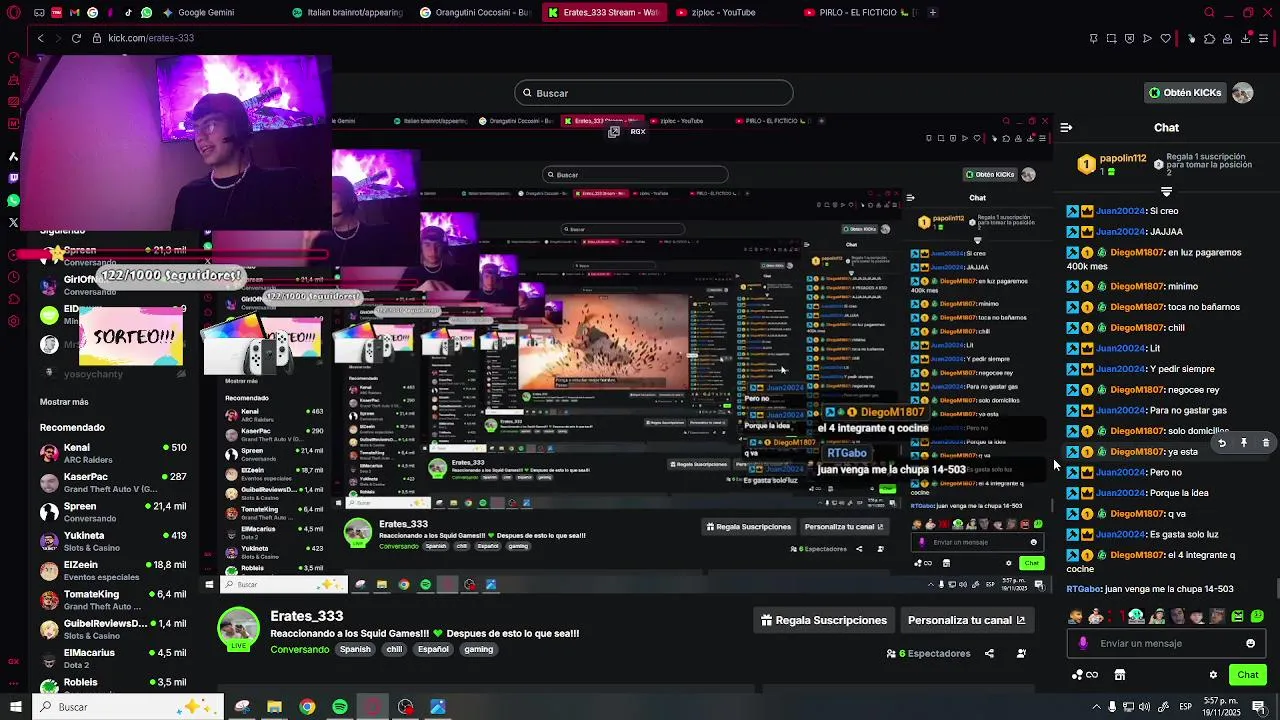The height and width of the screenshot is (720, 1280).
Task: Click the Conversando category link
Action: click(x=299, y=649)
